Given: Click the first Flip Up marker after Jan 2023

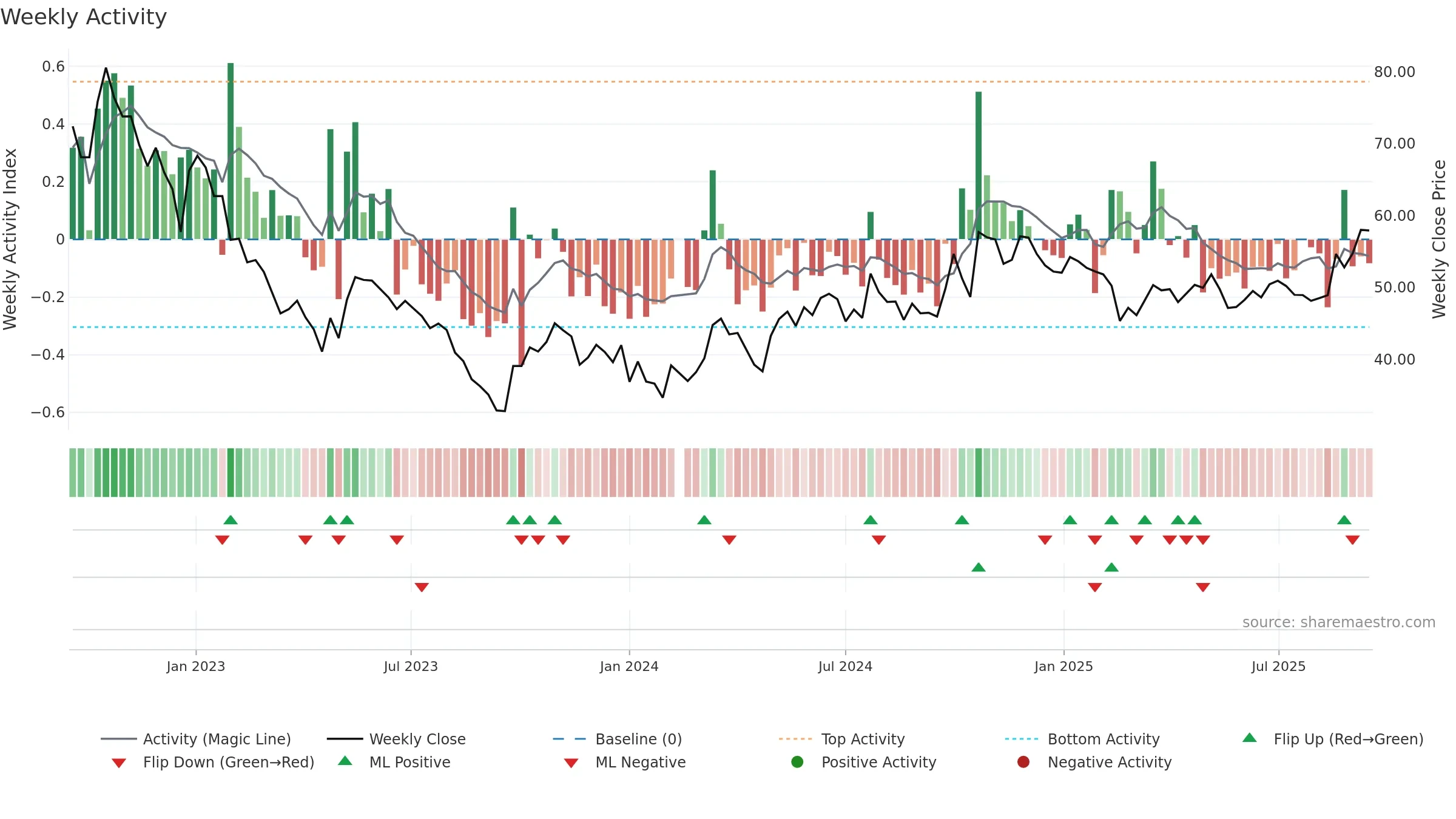Looking at the screenshot, I should 231,520.
